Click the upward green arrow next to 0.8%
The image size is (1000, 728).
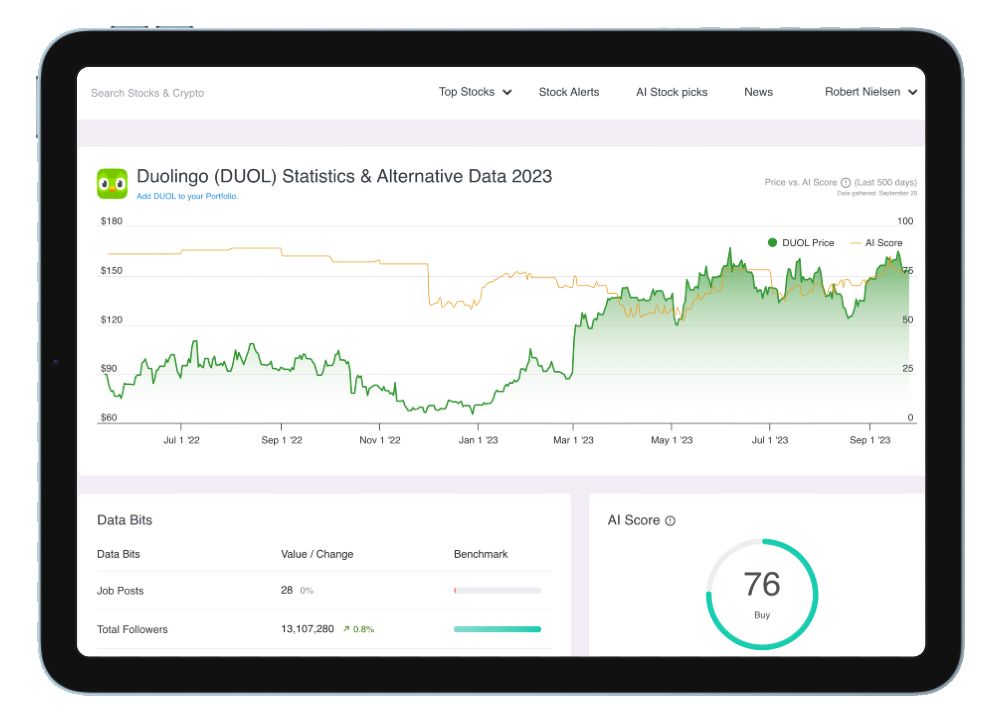click(x=346, y=629)
